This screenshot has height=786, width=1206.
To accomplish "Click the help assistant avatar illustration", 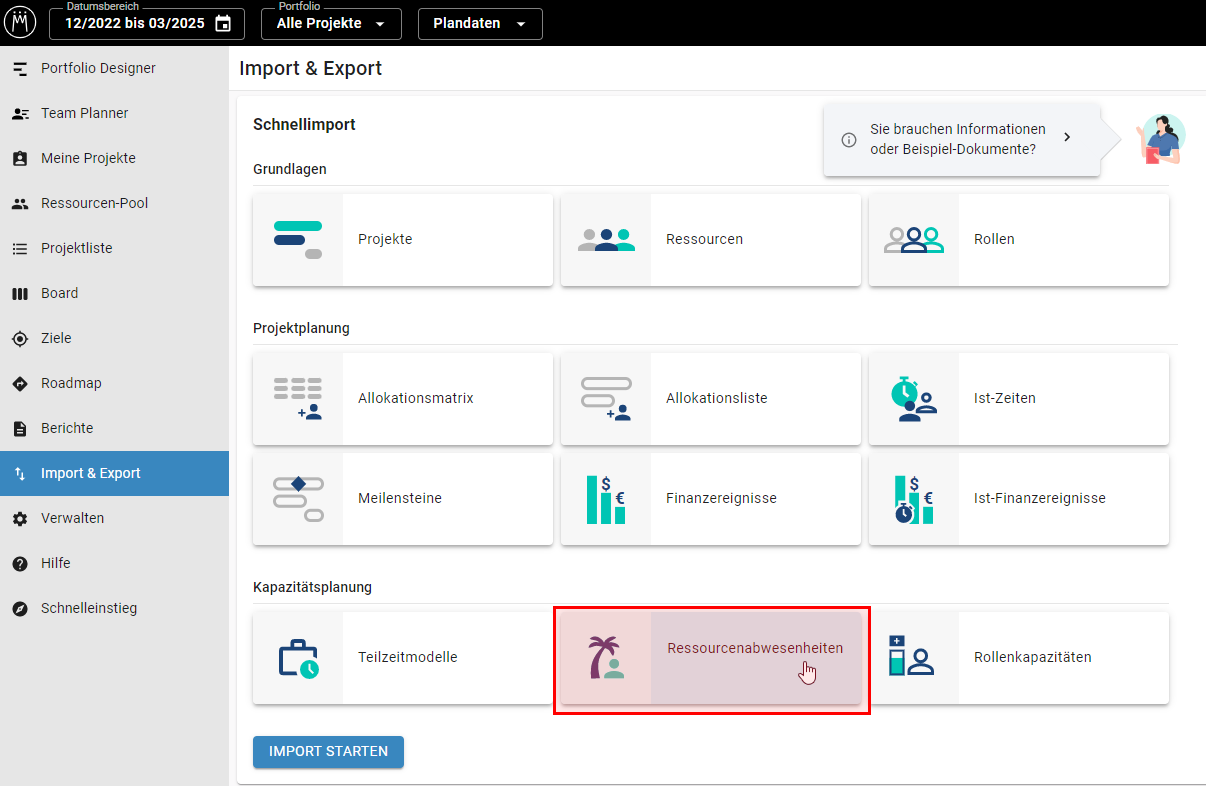I will pos(1161,139).
